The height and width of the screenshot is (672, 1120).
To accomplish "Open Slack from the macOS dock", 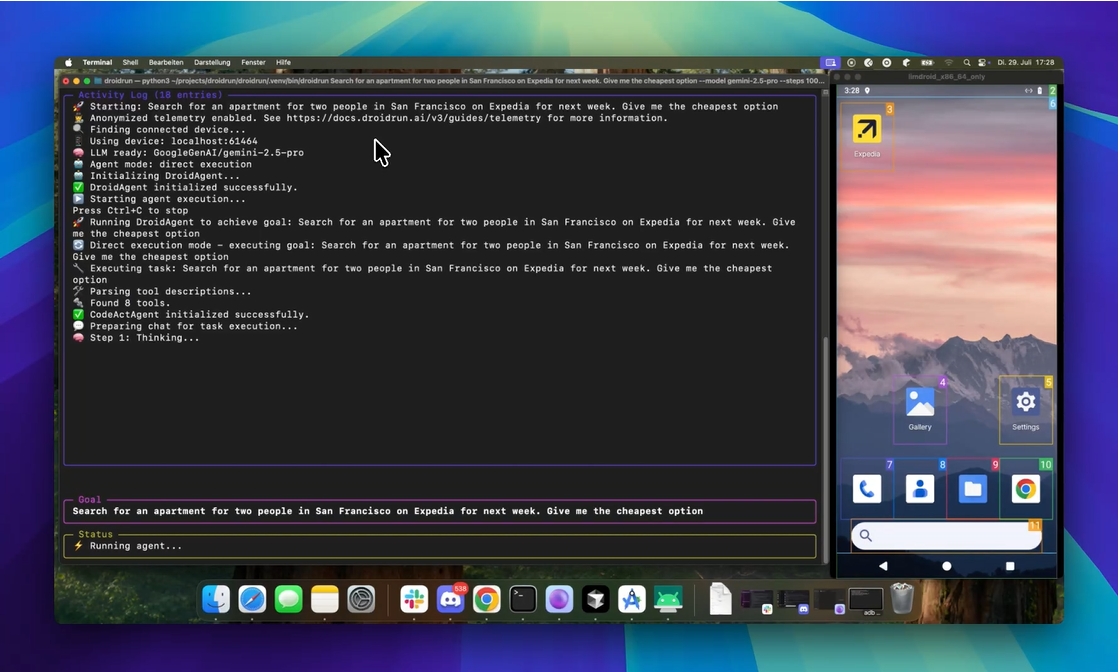I will (414, 599).
